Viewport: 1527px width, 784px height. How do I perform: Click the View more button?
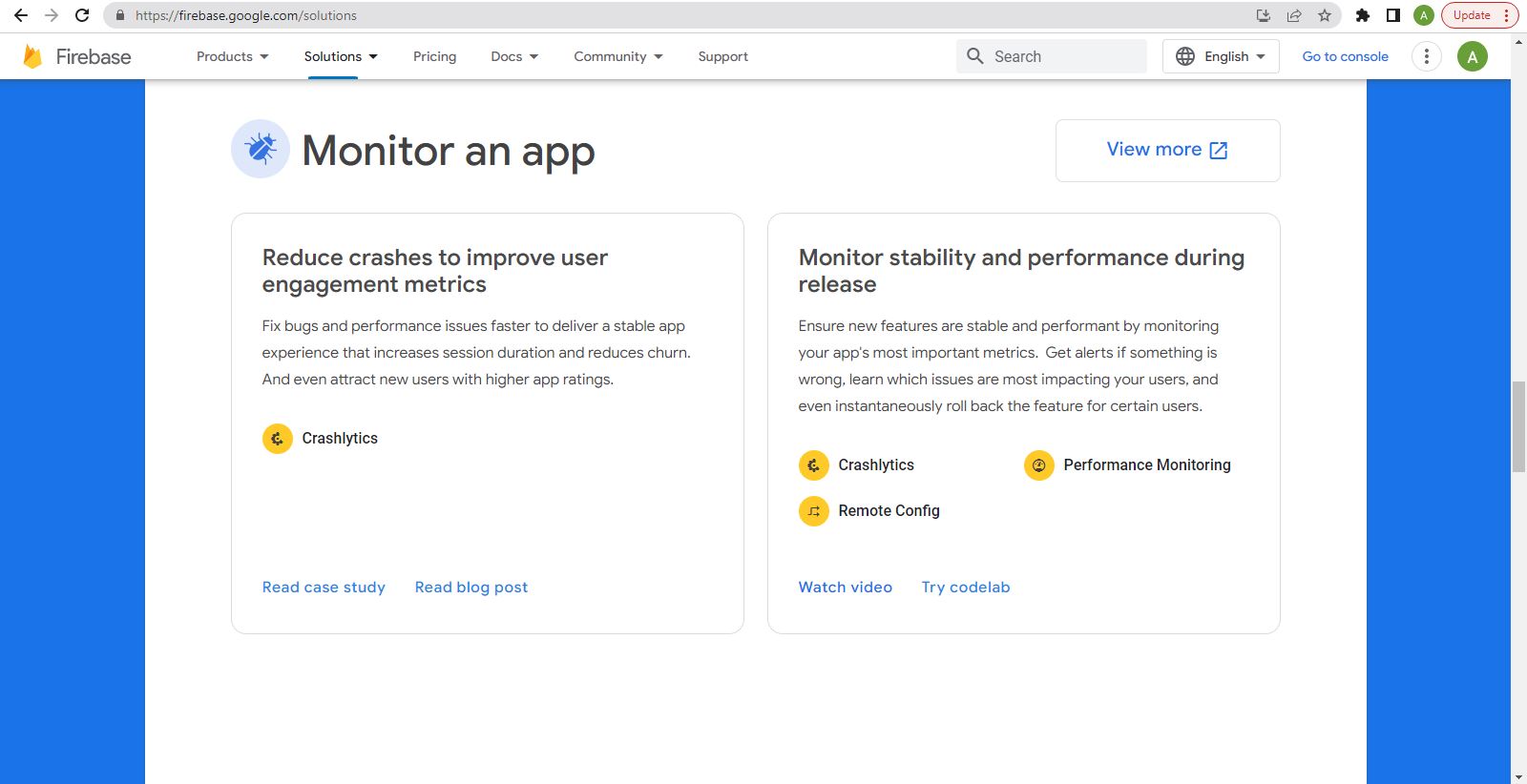point(1167,150)
